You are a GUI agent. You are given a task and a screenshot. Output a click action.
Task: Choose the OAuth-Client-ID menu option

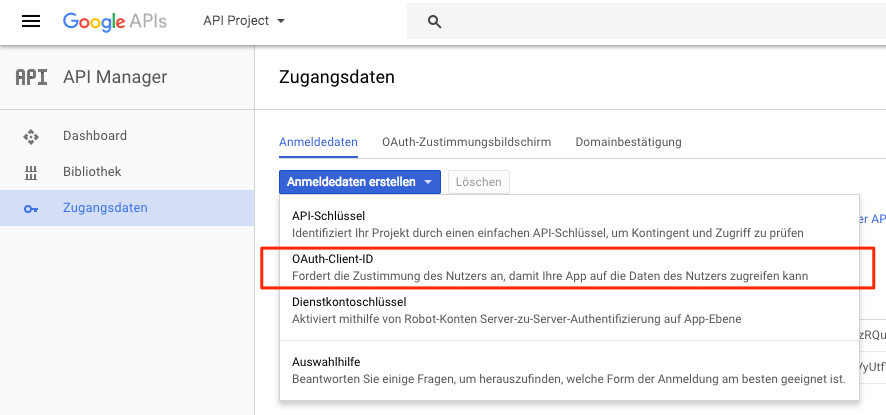[569, 267]
